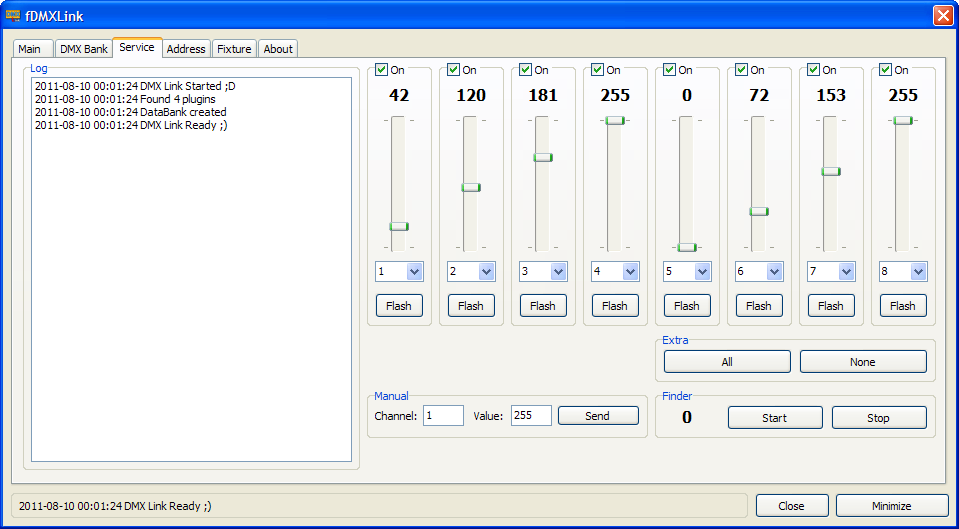Toggle the On checkbox above value 153
Screen dimensions: 959x529
tap(813, 70)
